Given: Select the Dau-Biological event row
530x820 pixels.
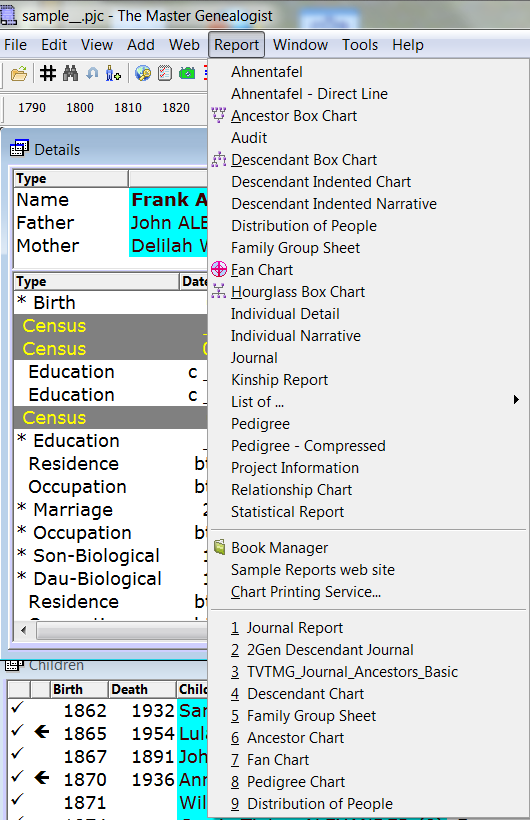Looking at the screenshot, I should [x=111, y=578].
